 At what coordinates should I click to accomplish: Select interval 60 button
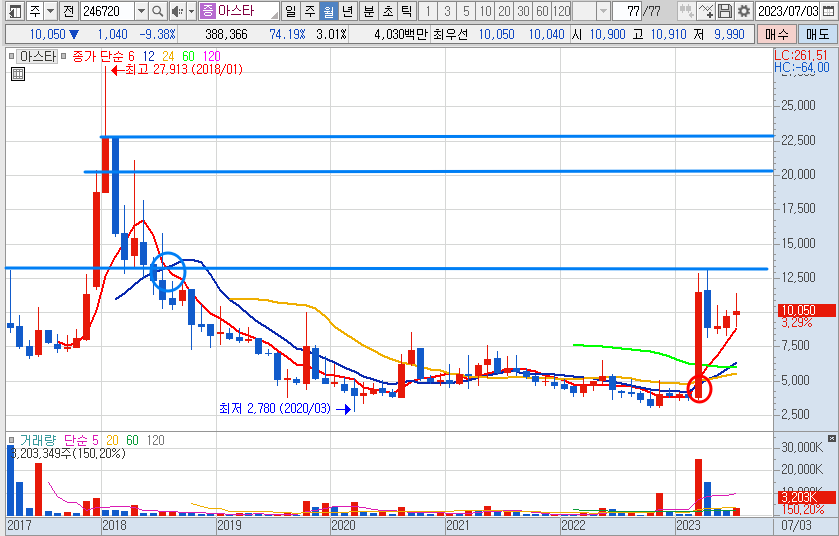(543, 11)
